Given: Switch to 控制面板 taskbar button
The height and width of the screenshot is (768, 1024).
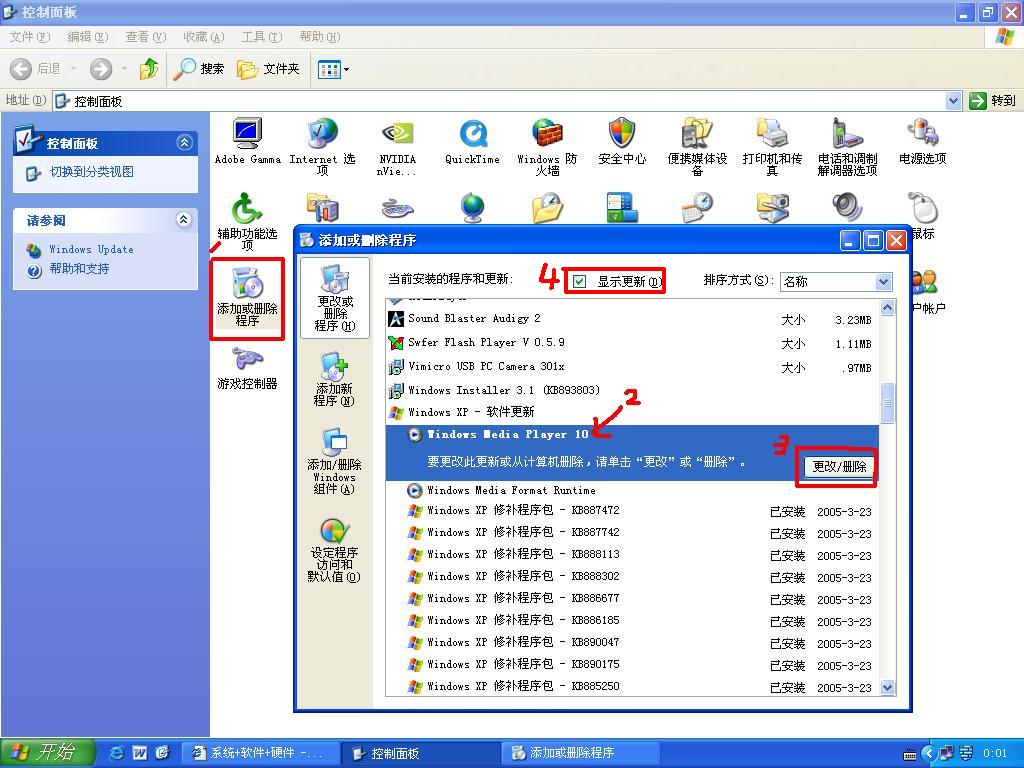Looking at the screenshot, I should click(x=422, y=753).
